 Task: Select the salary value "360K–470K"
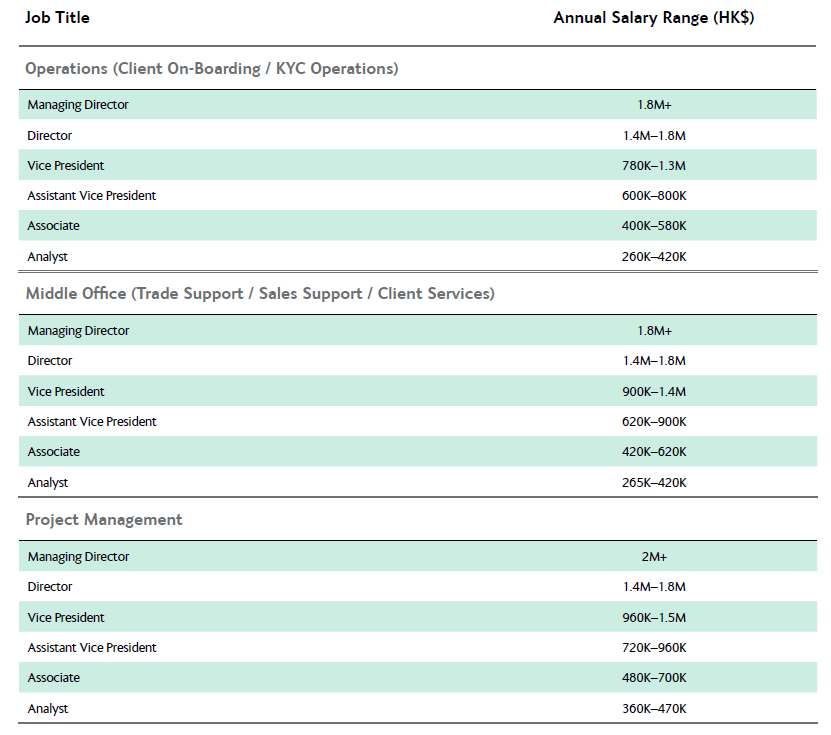[x=654, y=709]
